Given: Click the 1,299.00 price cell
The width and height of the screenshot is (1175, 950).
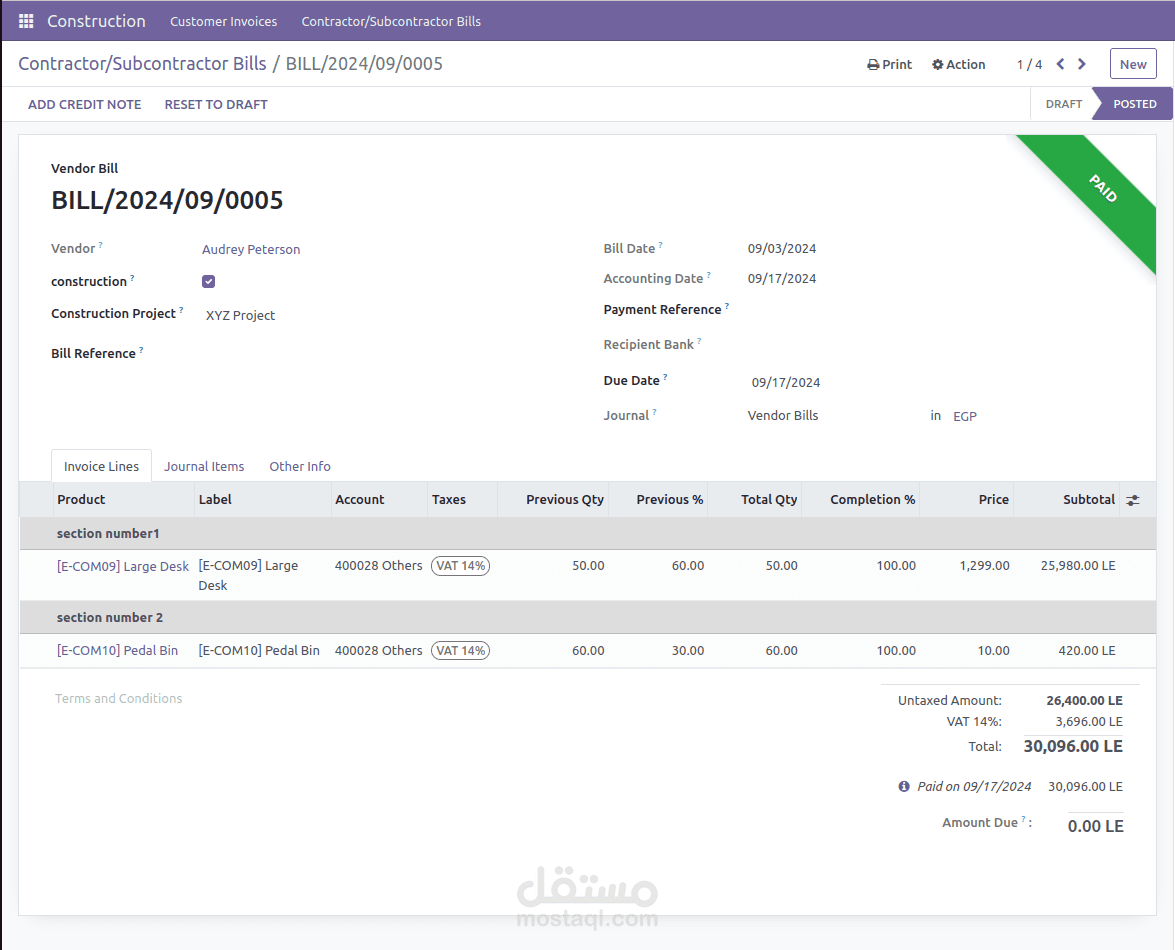Looking at the screenshot, I should click(x=984, y=566).
